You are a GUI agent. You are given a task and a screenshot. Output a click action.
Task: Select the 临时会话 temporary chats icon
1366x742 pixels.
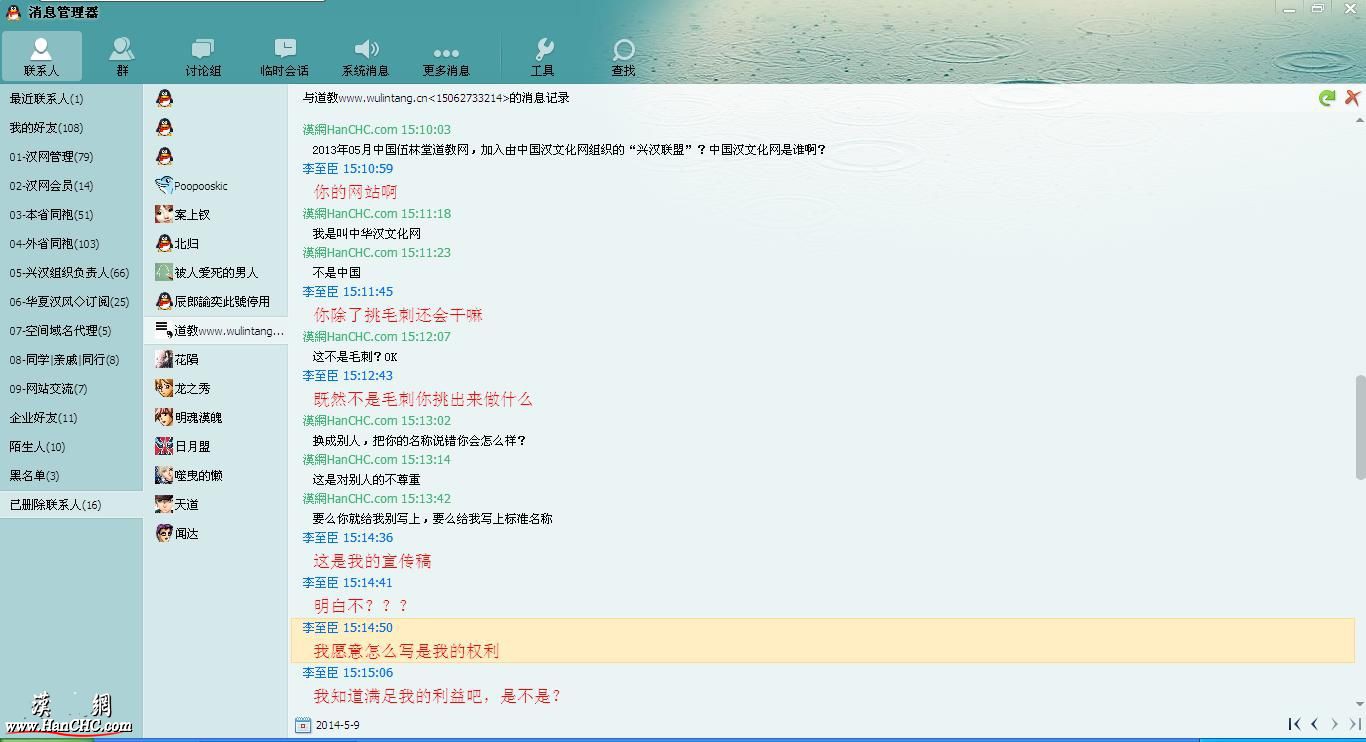point(284,56)
